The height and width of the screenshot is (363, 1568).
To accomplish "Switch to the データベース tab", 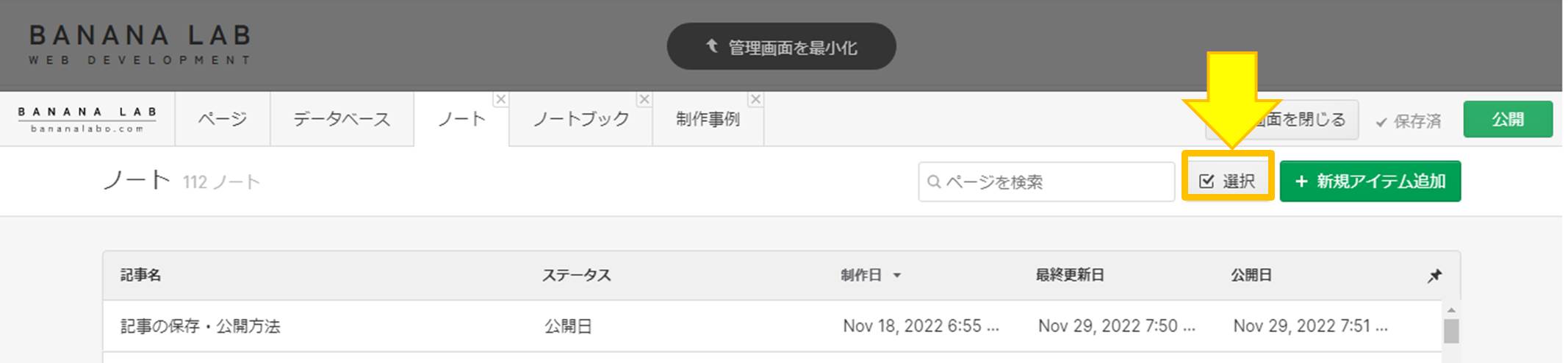I will tap(342, 119).
